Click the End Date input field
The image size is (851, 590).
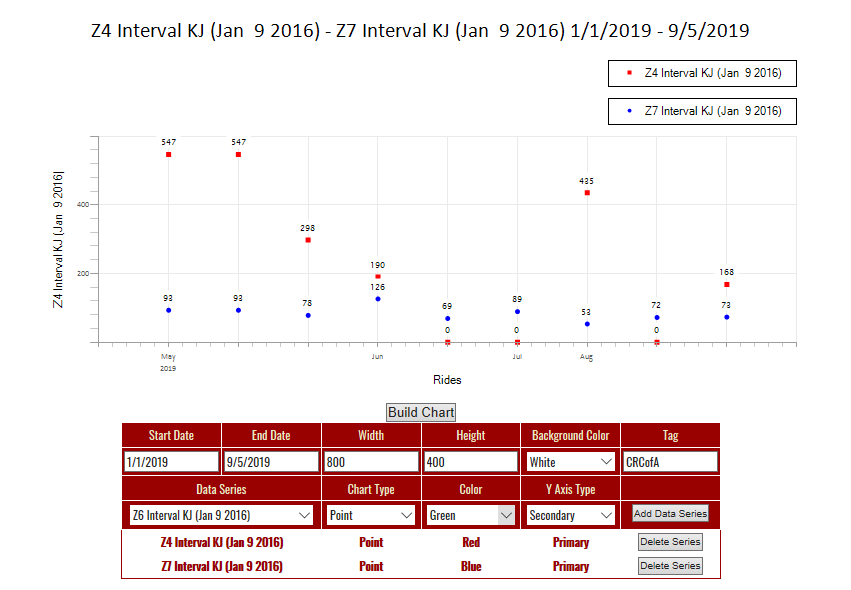point(271,462)
